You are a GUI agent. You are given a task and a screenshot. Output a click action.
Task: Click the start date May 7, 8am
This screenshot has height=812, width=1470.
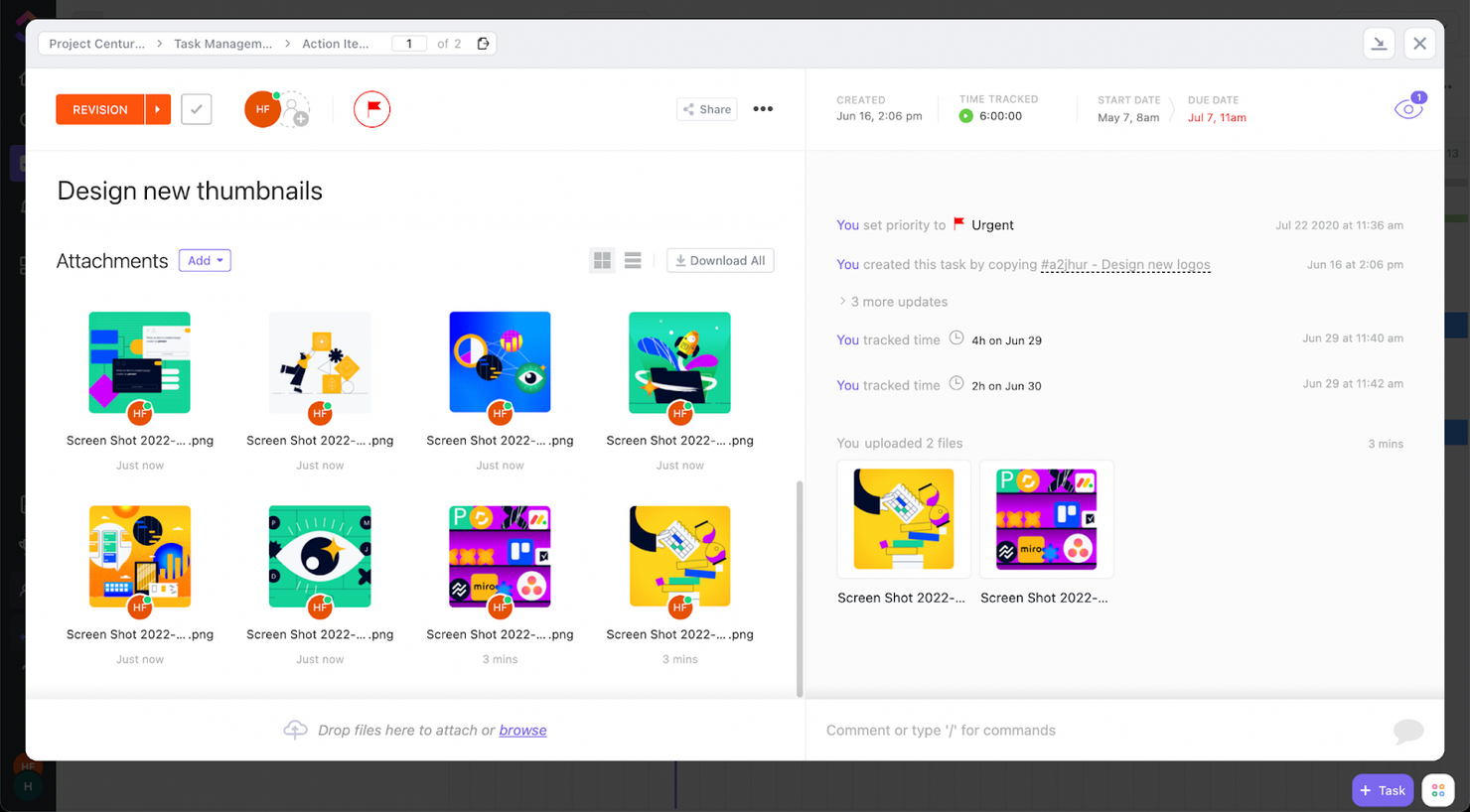click(1128, 117)
